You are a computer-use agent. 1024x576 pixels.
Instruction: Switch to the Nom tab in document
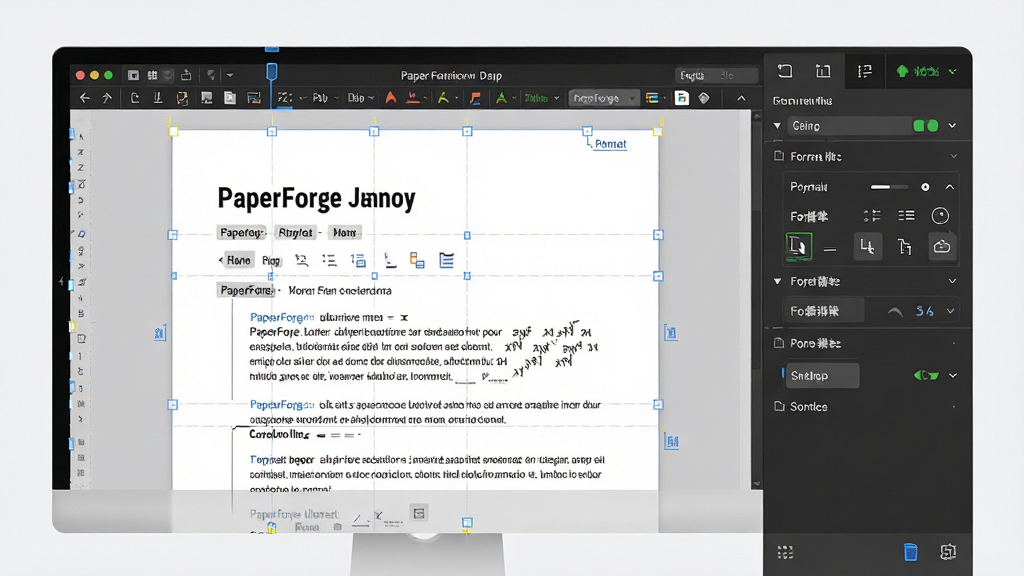(x=344, y=232)
